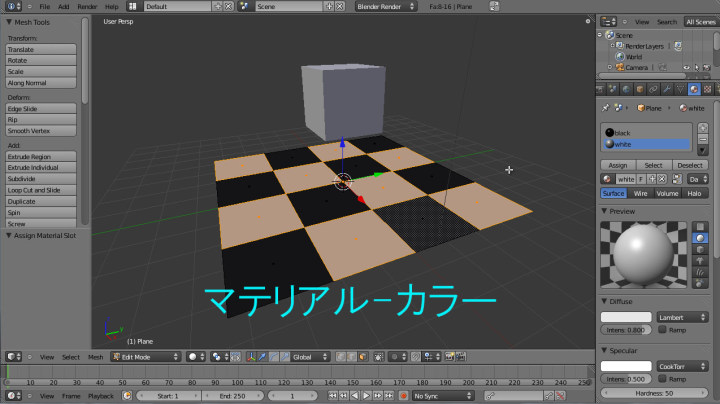Image resolution: width=720 pixels, height=404 pixels.
Task: Choose the cube preview type icon
Action: tap(699, 250)
